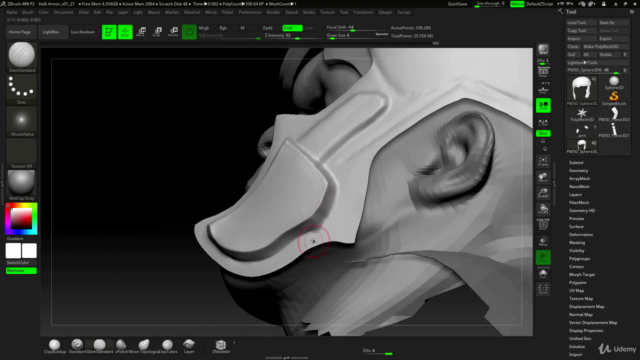Open the MatCap Gray material picker
This screenshot has height=360, width=640.
[21, 185]
